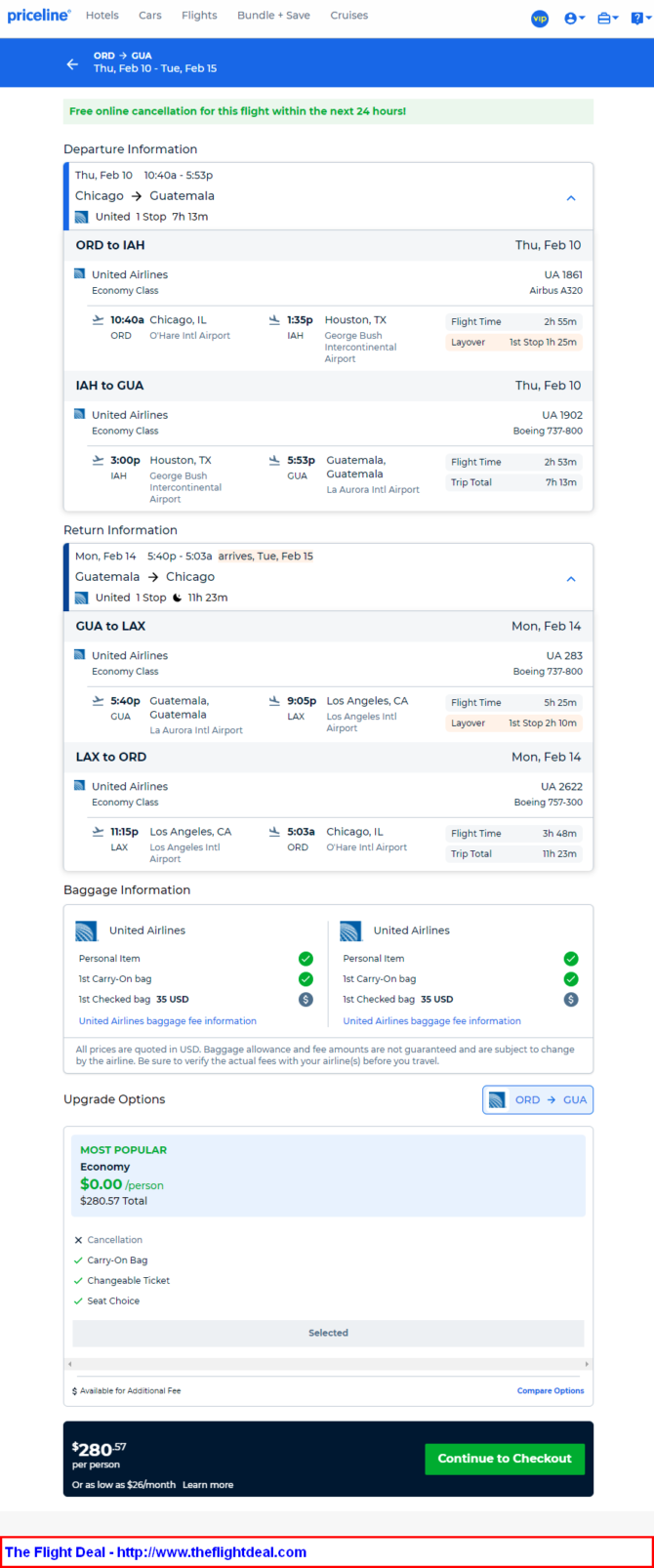This screenshot has width=654, height=1568.
Task: Click the Cancellation not-included row
Action: click(108, 1240)
